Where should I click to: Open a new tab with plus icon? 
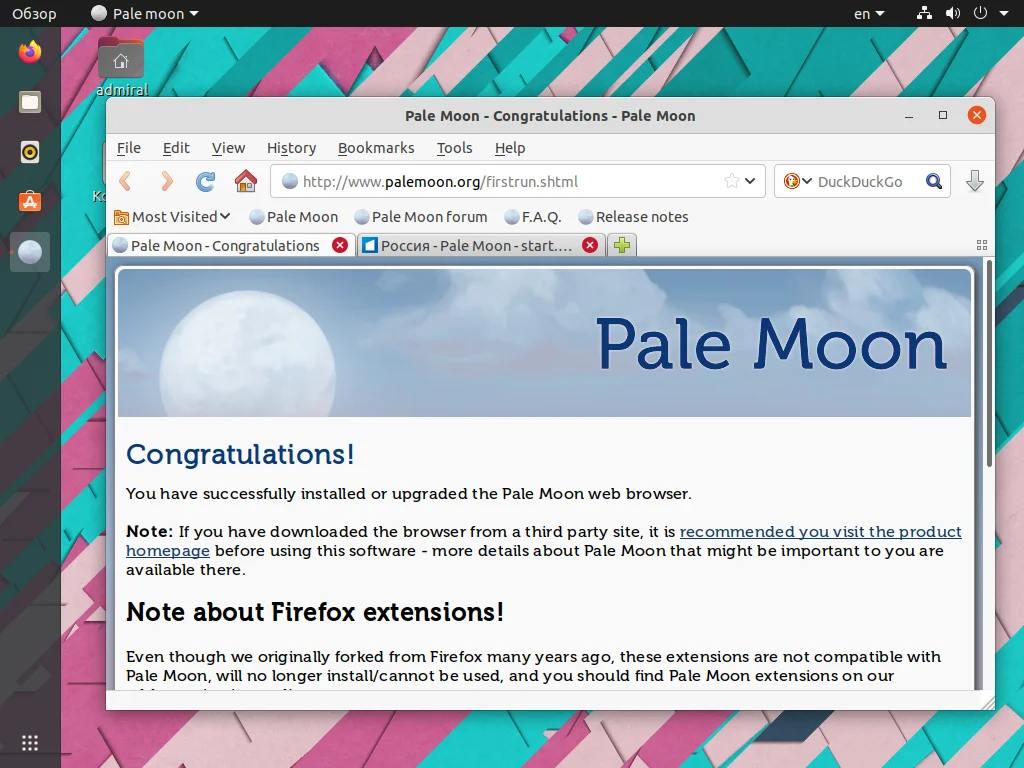pos(622,246)
